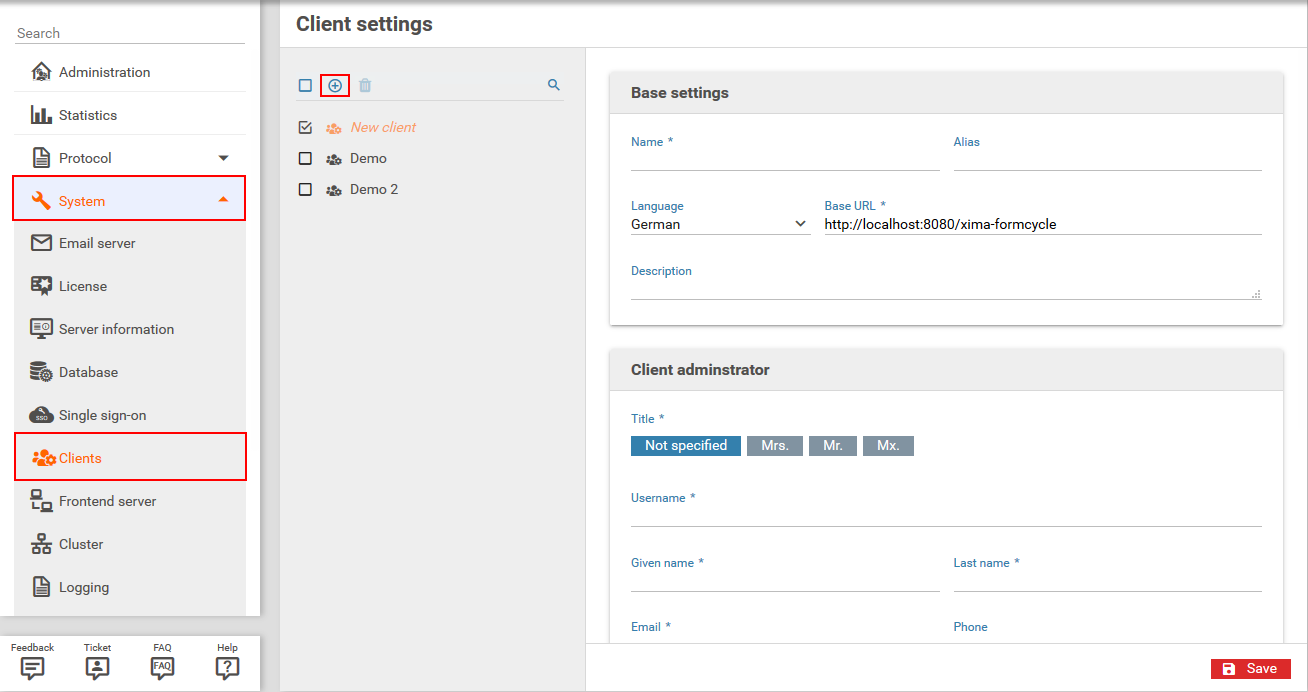Open the Language dropdown set to German

click(x=719, y=225)
